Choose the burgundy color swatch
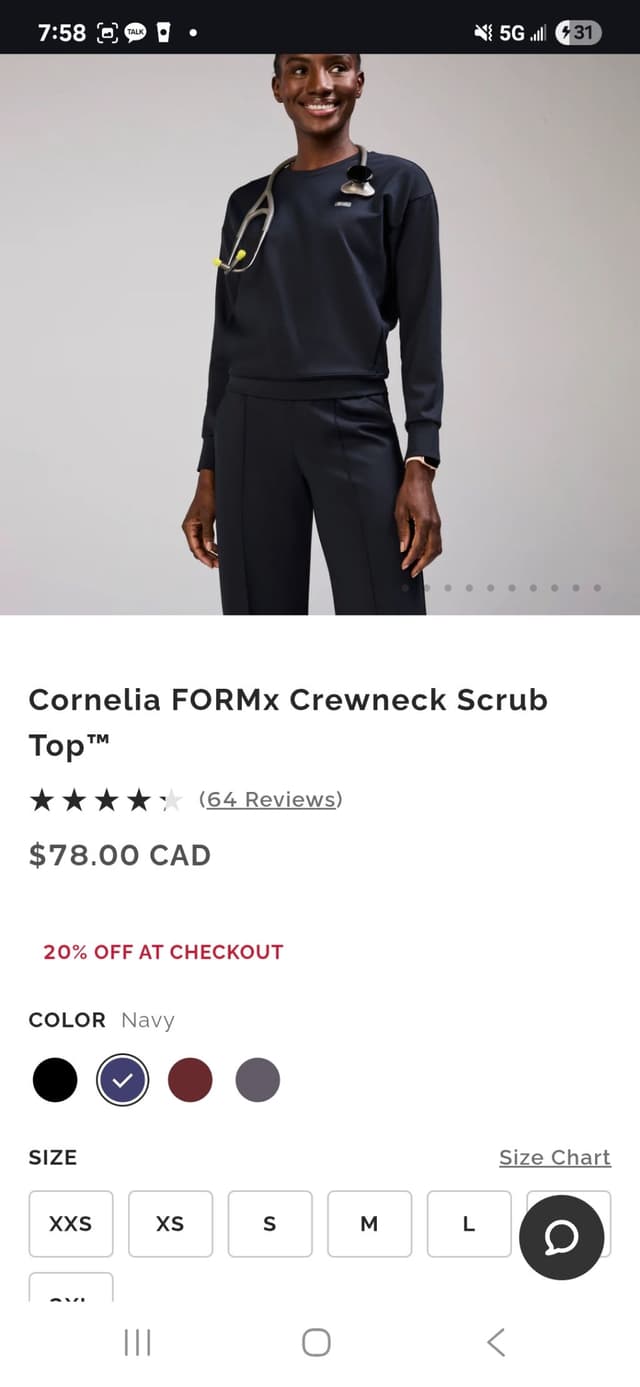 click(190, 1080)
